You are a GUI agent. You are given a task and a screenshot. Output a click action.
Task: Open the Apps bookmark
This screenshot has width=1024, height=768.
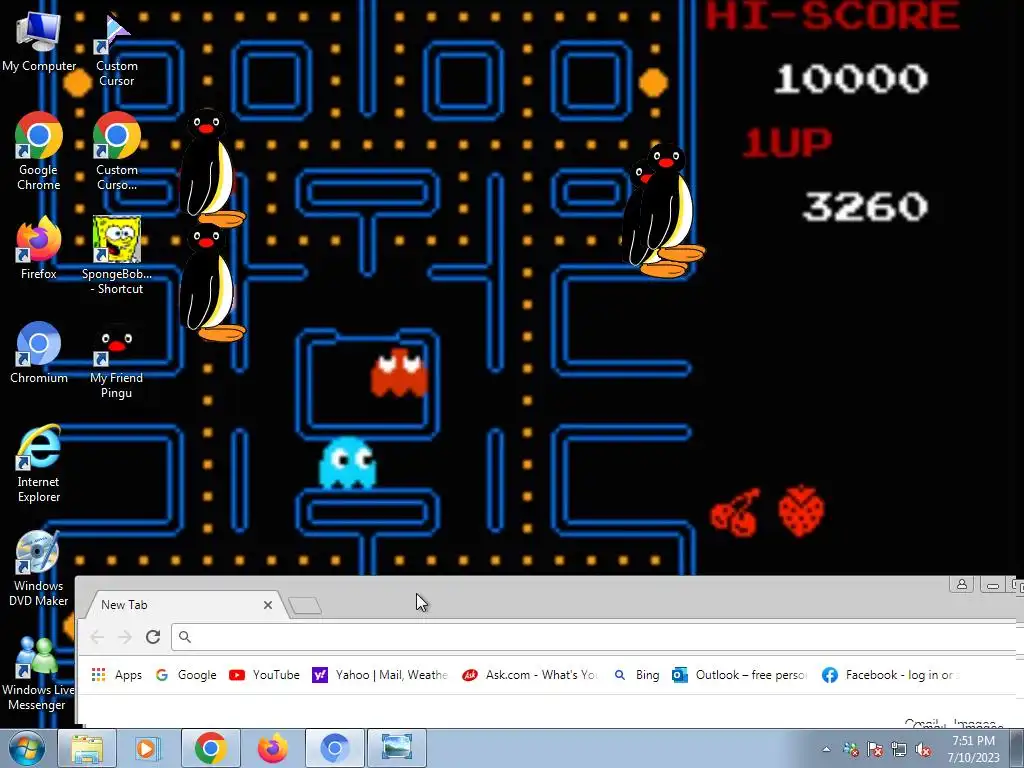point(117,675)
